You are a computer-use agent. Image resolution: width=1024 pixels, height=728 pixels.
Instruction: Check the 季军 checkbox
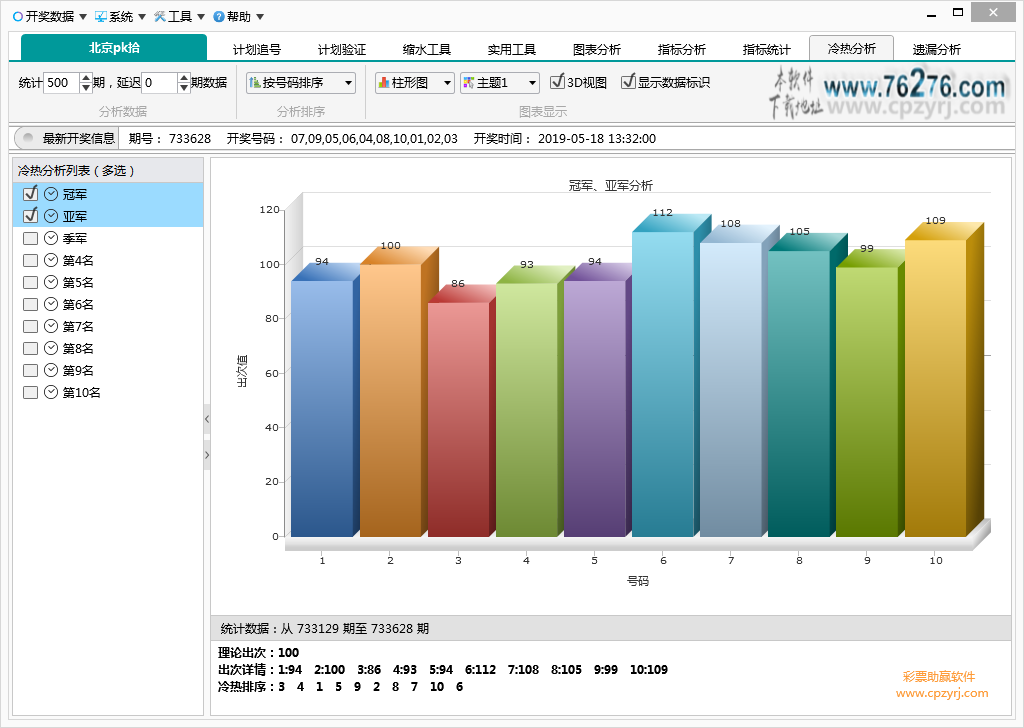[x=30, y=238]
